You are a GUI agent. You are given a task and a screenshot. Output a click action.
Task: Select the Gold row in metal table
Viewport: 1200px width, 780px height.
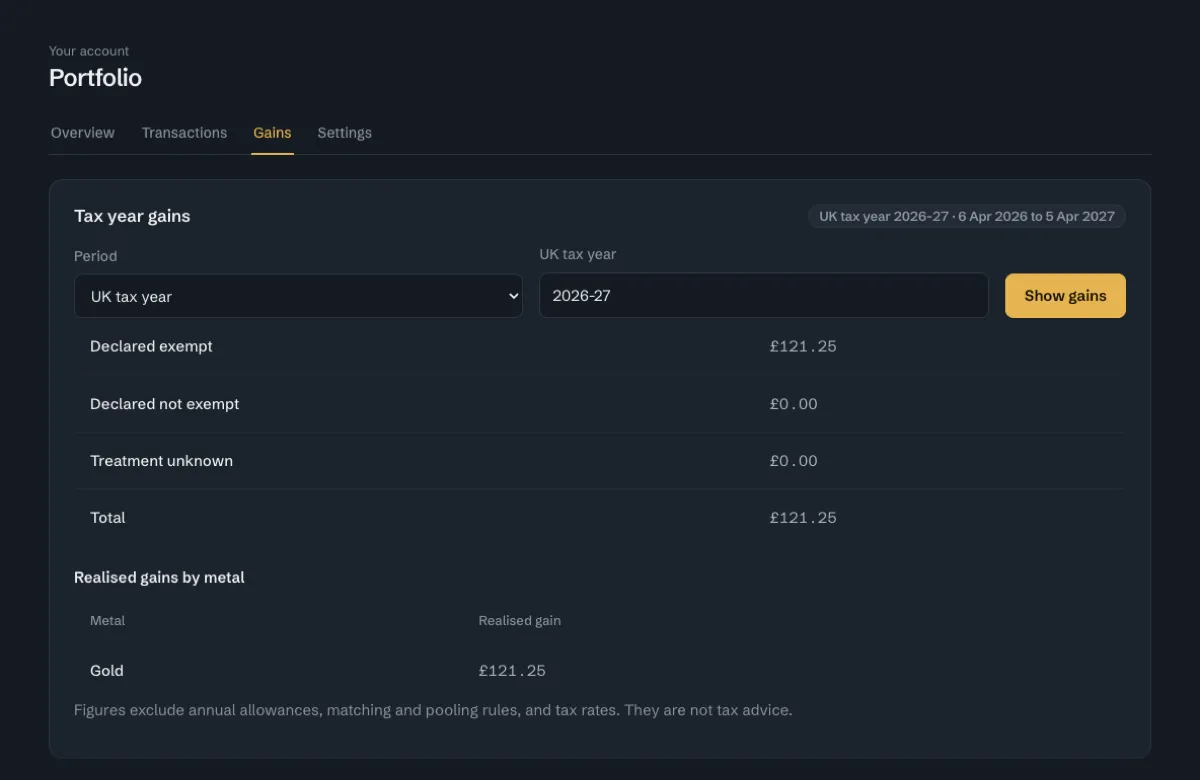(x=600, y=671)
